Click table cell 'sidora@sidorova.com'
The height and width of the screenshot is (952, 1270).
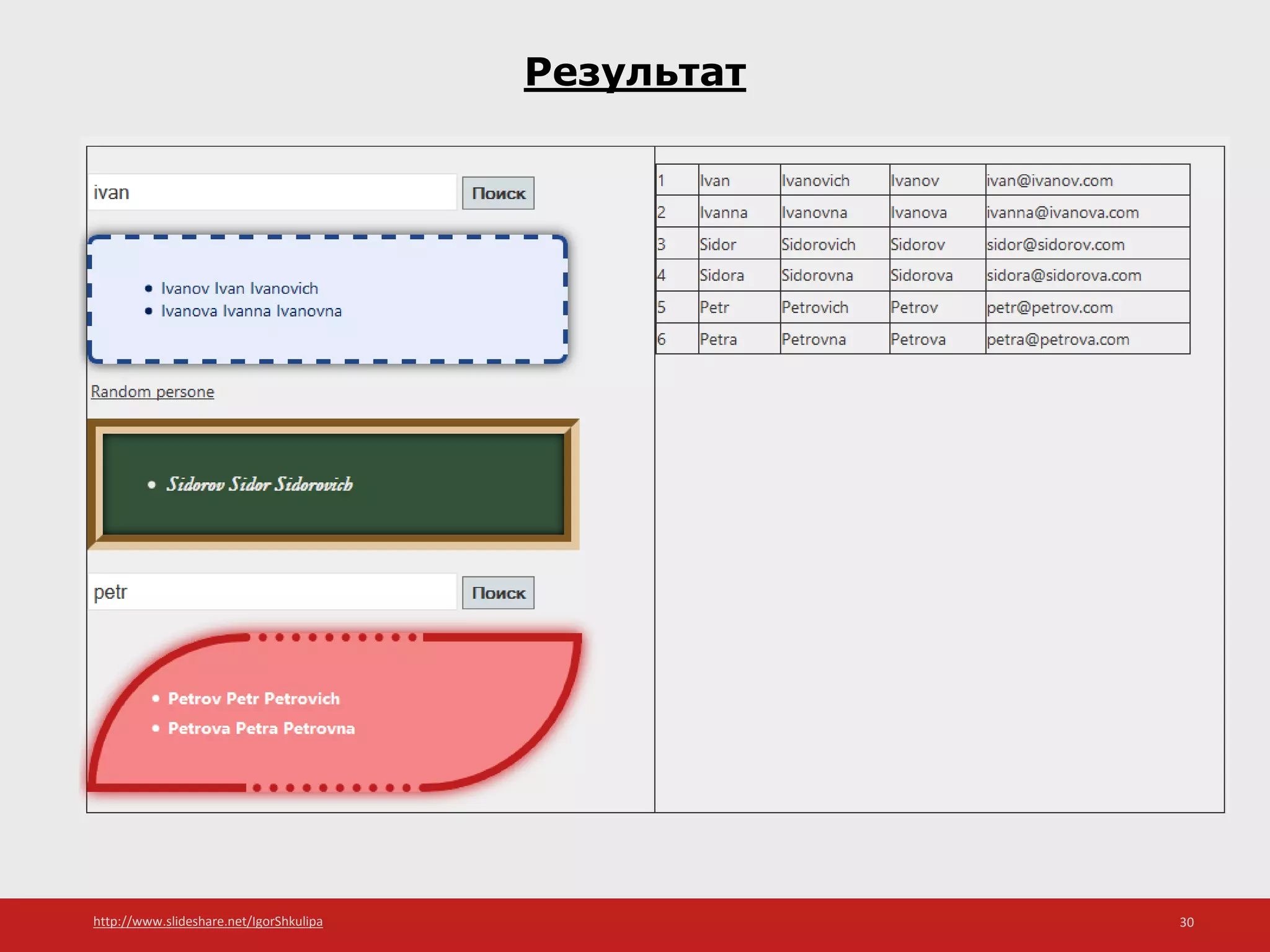[1088, 275]
